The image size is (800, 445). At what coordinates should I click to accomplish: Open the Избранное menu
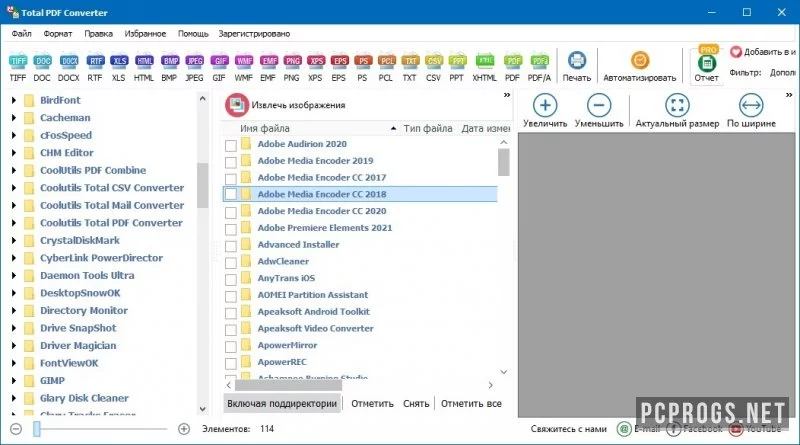click(145, 34)
